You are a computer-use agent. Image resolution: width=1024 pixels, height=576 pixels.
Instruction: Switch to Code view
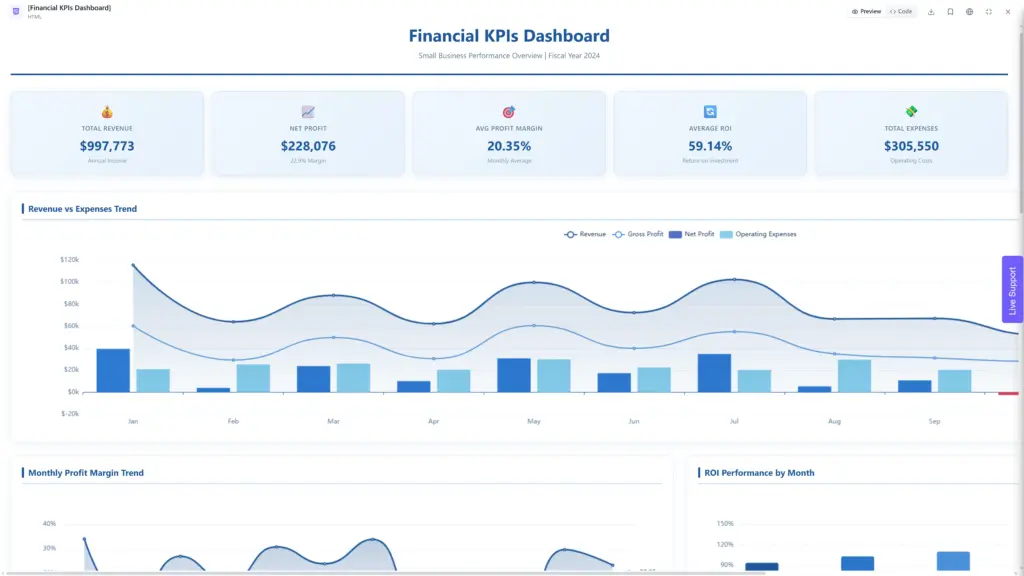[901, 12]
